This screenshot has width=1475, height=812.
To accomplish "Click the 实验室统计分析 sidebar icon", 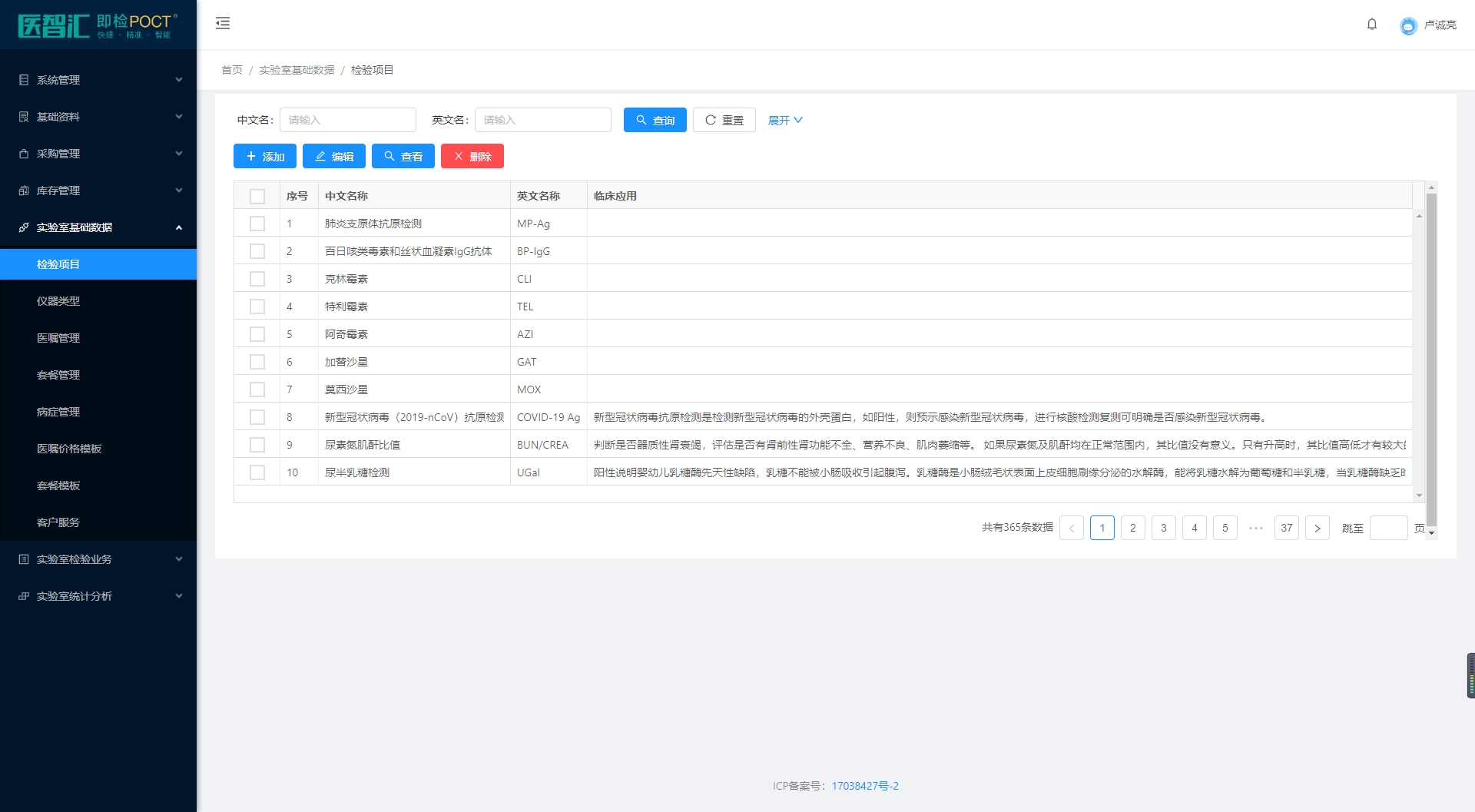I will click(24, 596).
